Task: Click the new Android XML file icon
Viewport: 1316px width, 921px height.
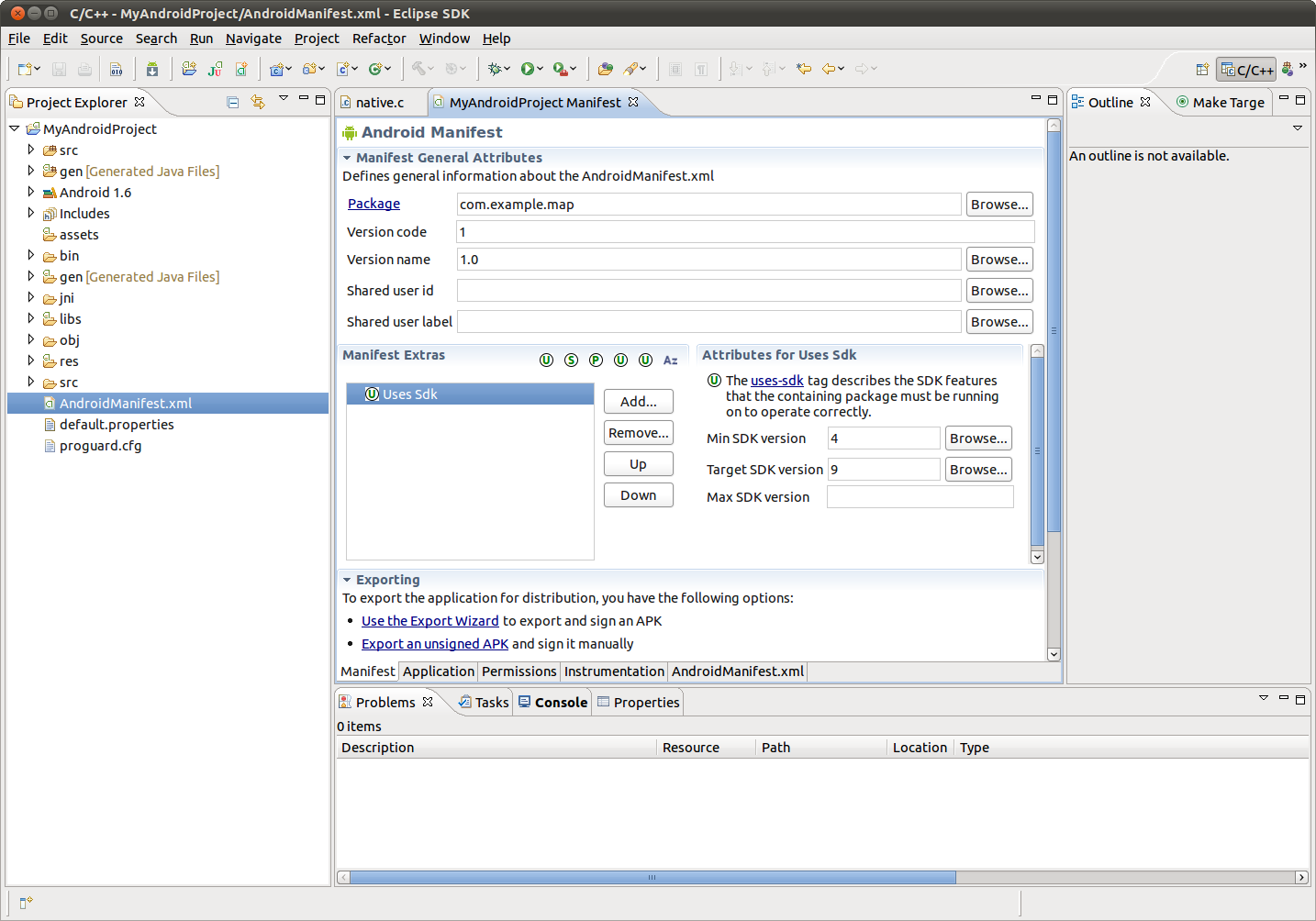Action: 241,69
